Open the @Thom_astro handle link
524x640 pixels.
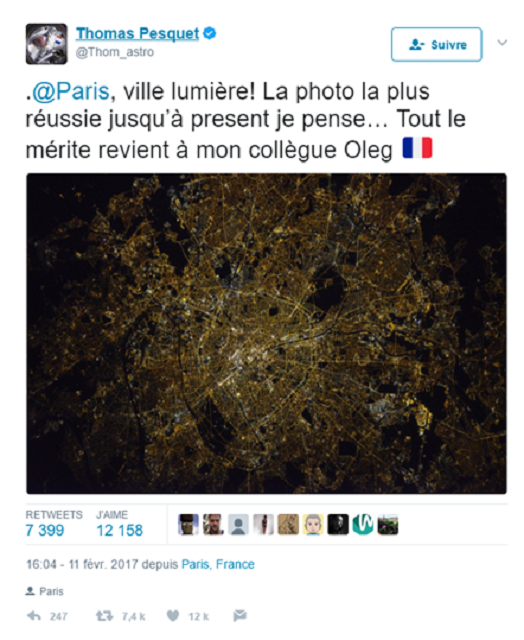pyautogui.click(x=115, y=52)
